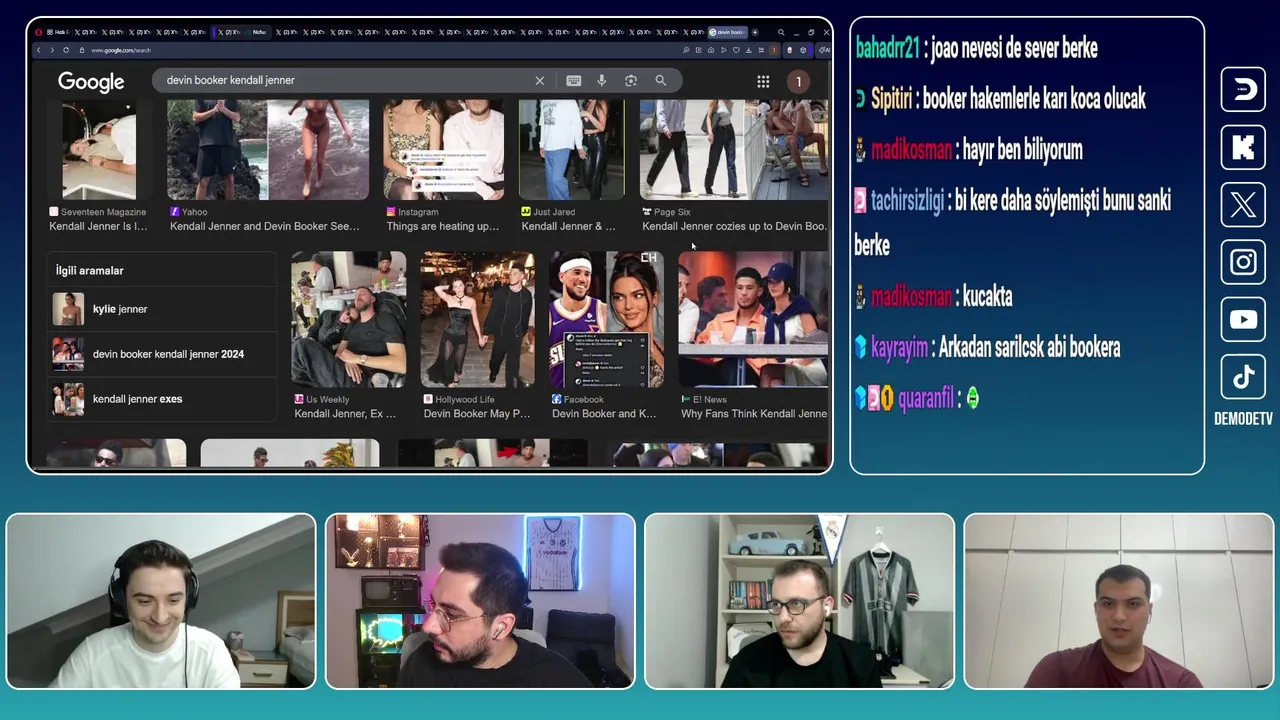
Task: Open search by image camera icon
Action: pos(631,80)
